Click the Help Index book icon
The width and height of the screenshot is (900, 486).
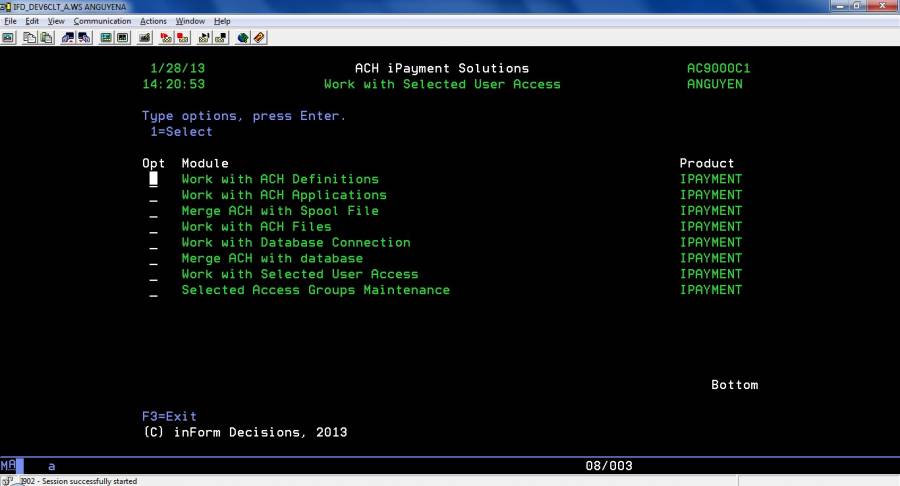click(x=259, y=38)
